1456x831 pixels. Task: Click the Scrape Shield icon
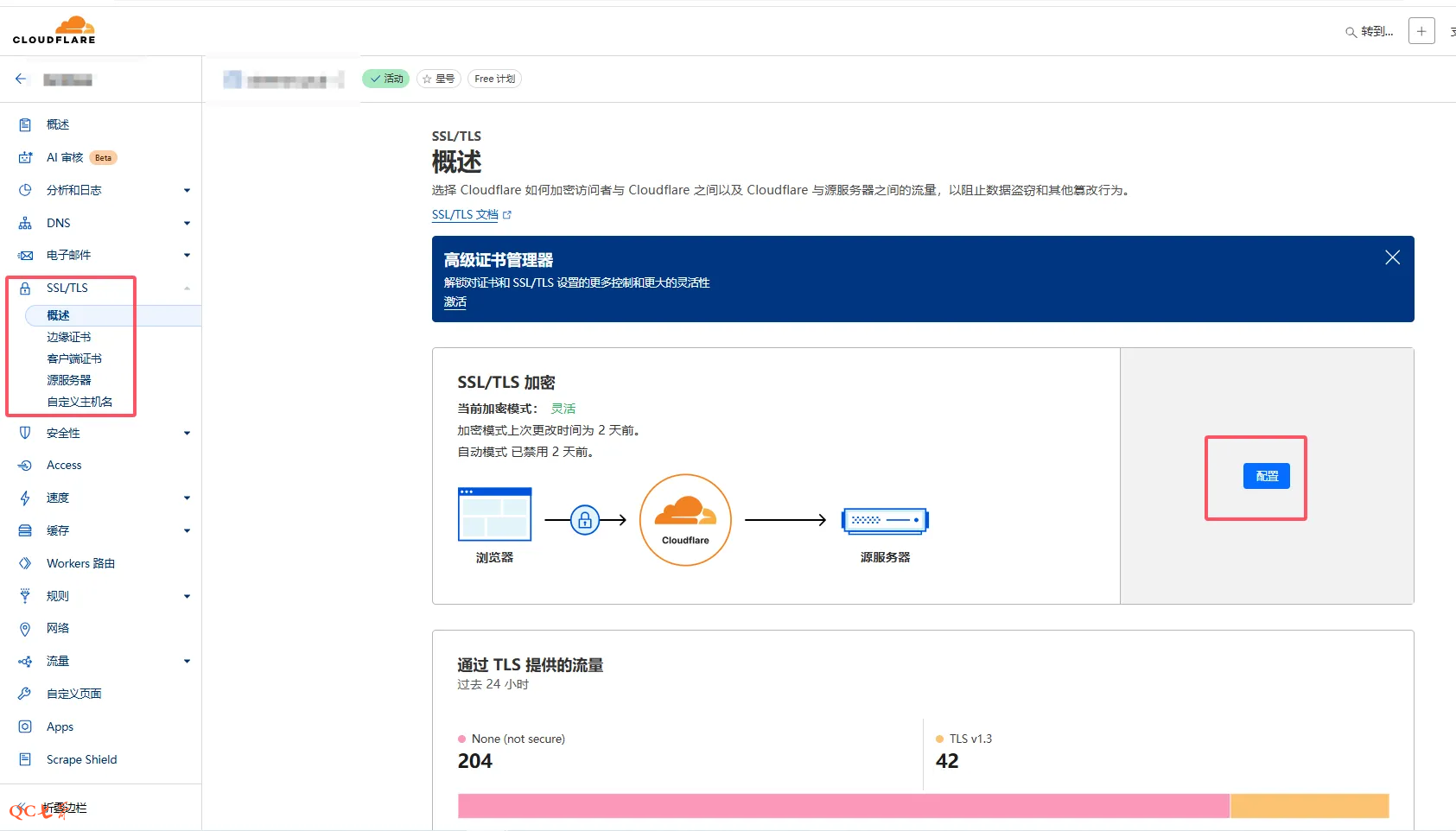(x=25, y=759)
